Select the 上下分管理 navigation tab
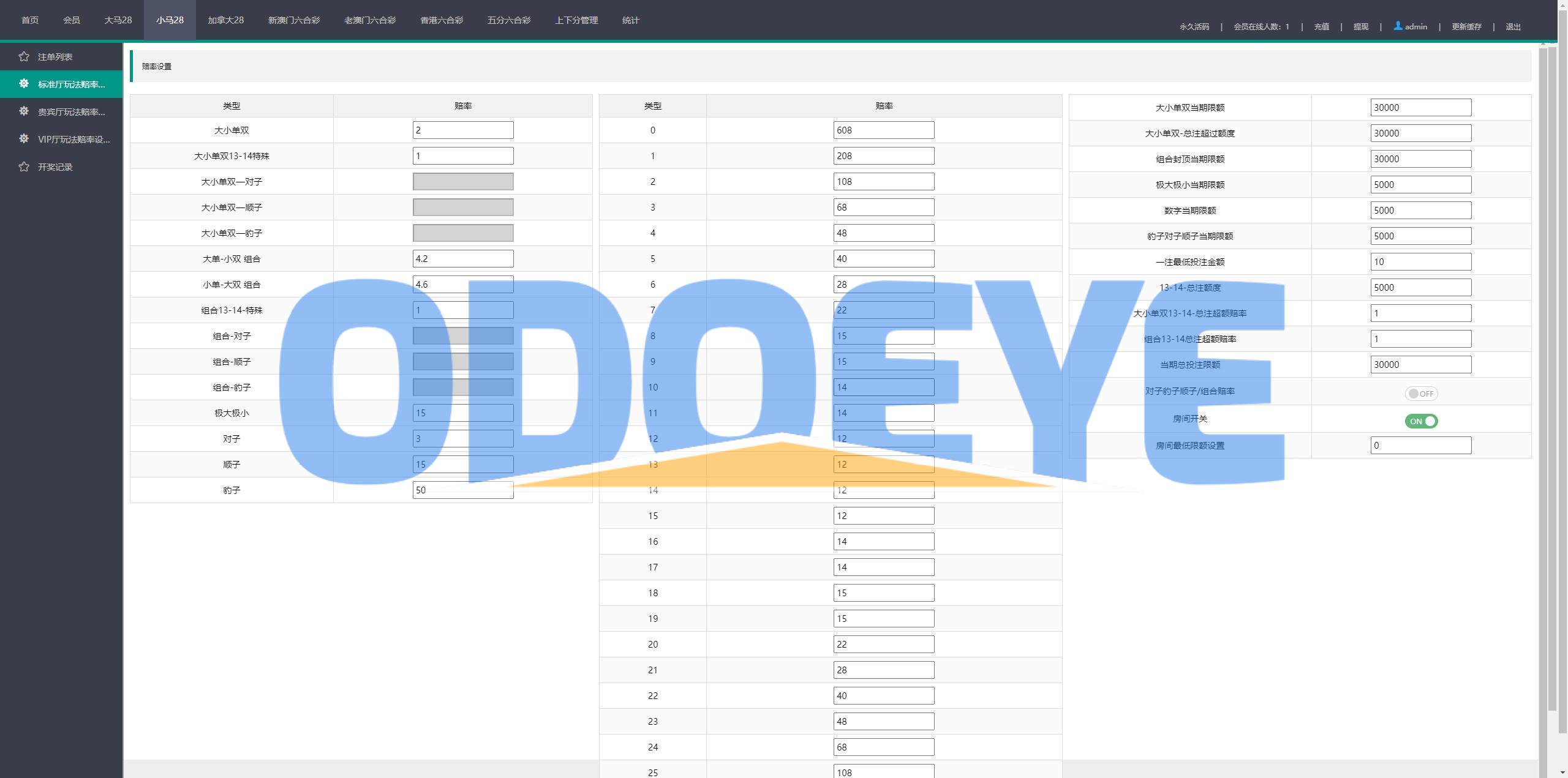This screenshot has width=1568, height=778. (575, 19)
